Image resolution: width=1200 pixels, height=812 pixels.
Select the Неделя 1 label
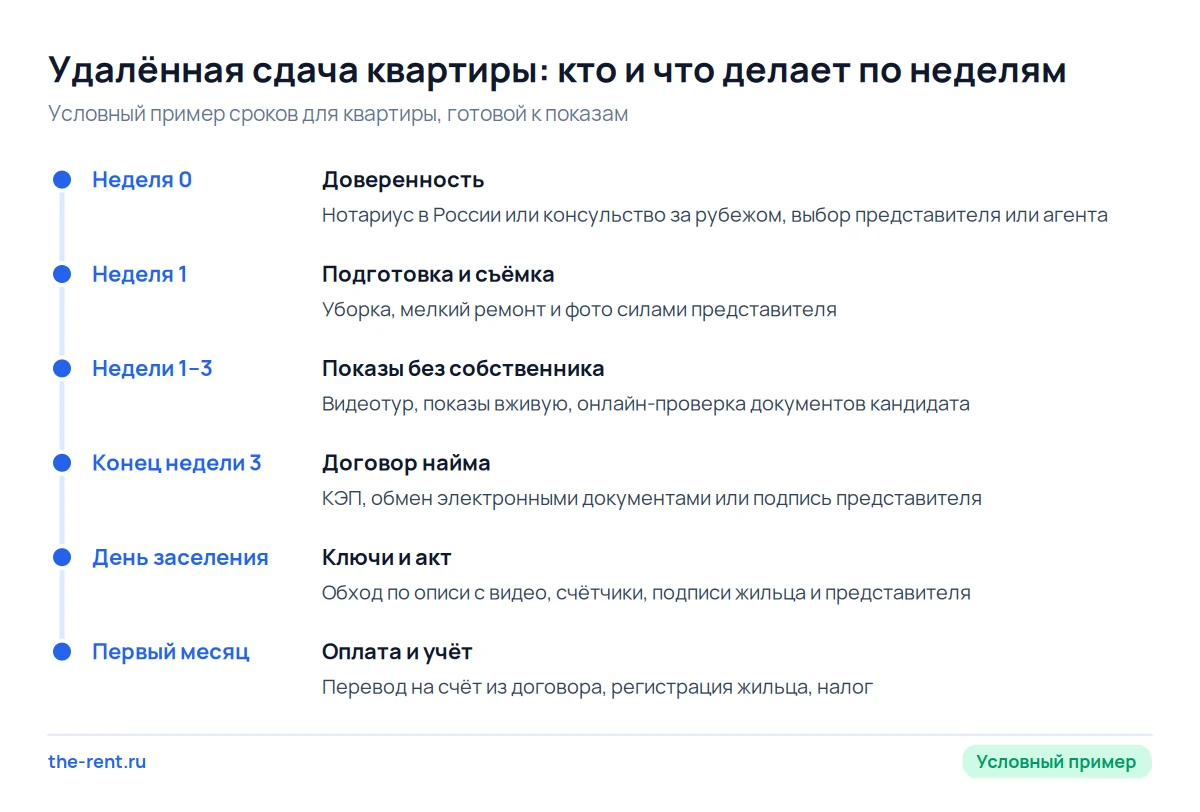pos(140,274)
